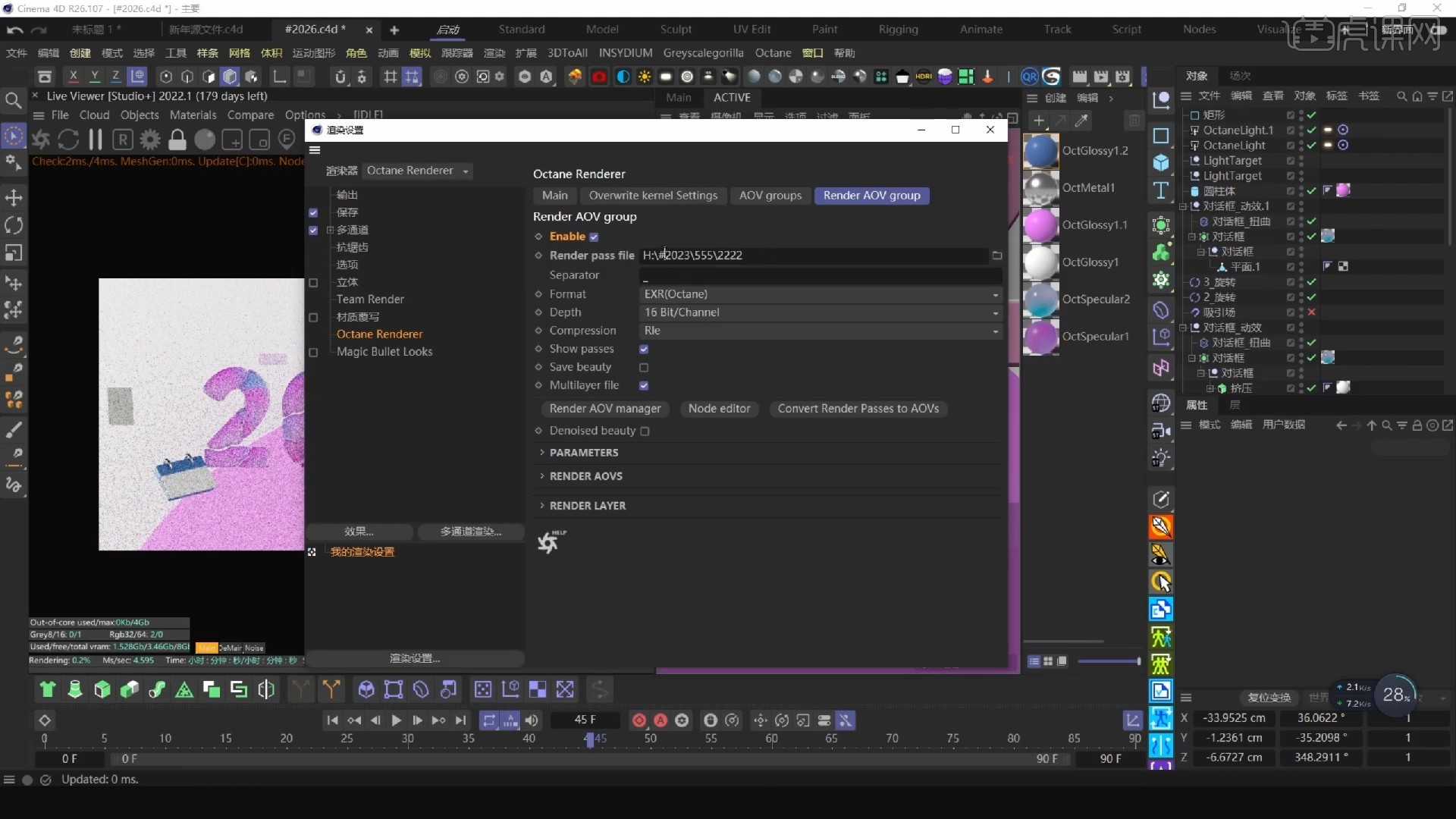This screenshot has height=819, width=1456.
Task: Switch to Overwrite kernel Settings tab
Action: (653, 196)
